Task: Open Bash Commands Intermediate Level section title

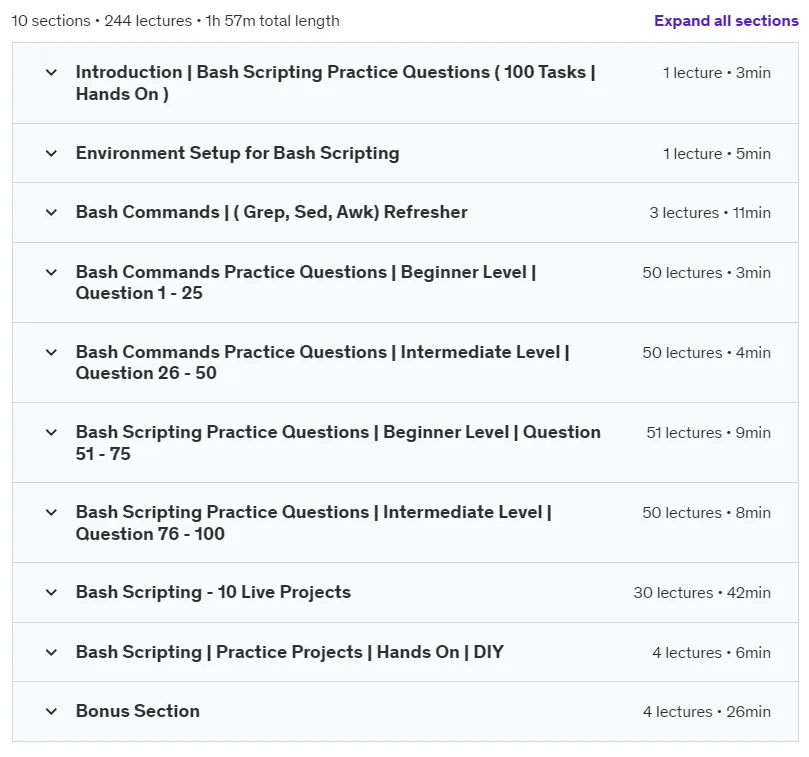Action: [322, 362]
